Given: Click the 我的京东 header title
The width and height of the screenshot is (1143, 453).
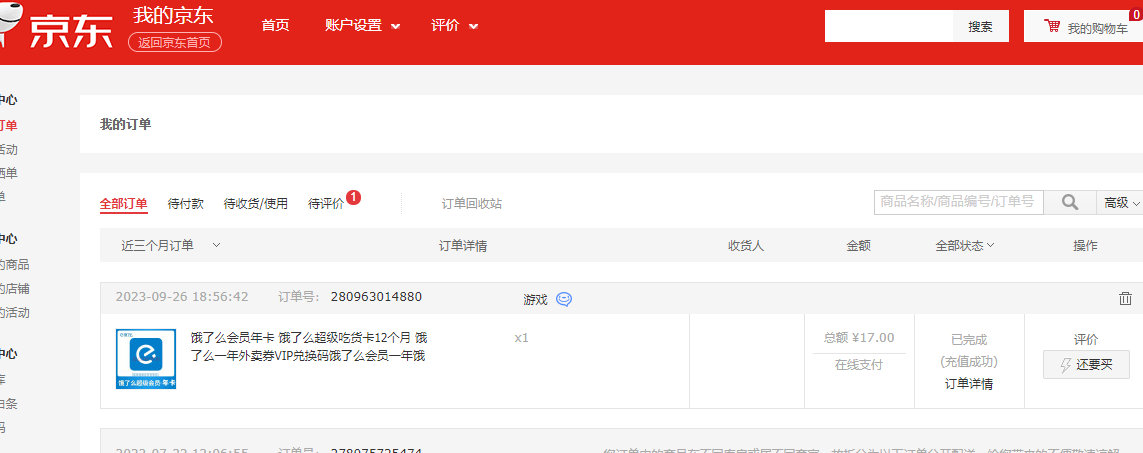Looking at the screenshot, I should (173, 15).
